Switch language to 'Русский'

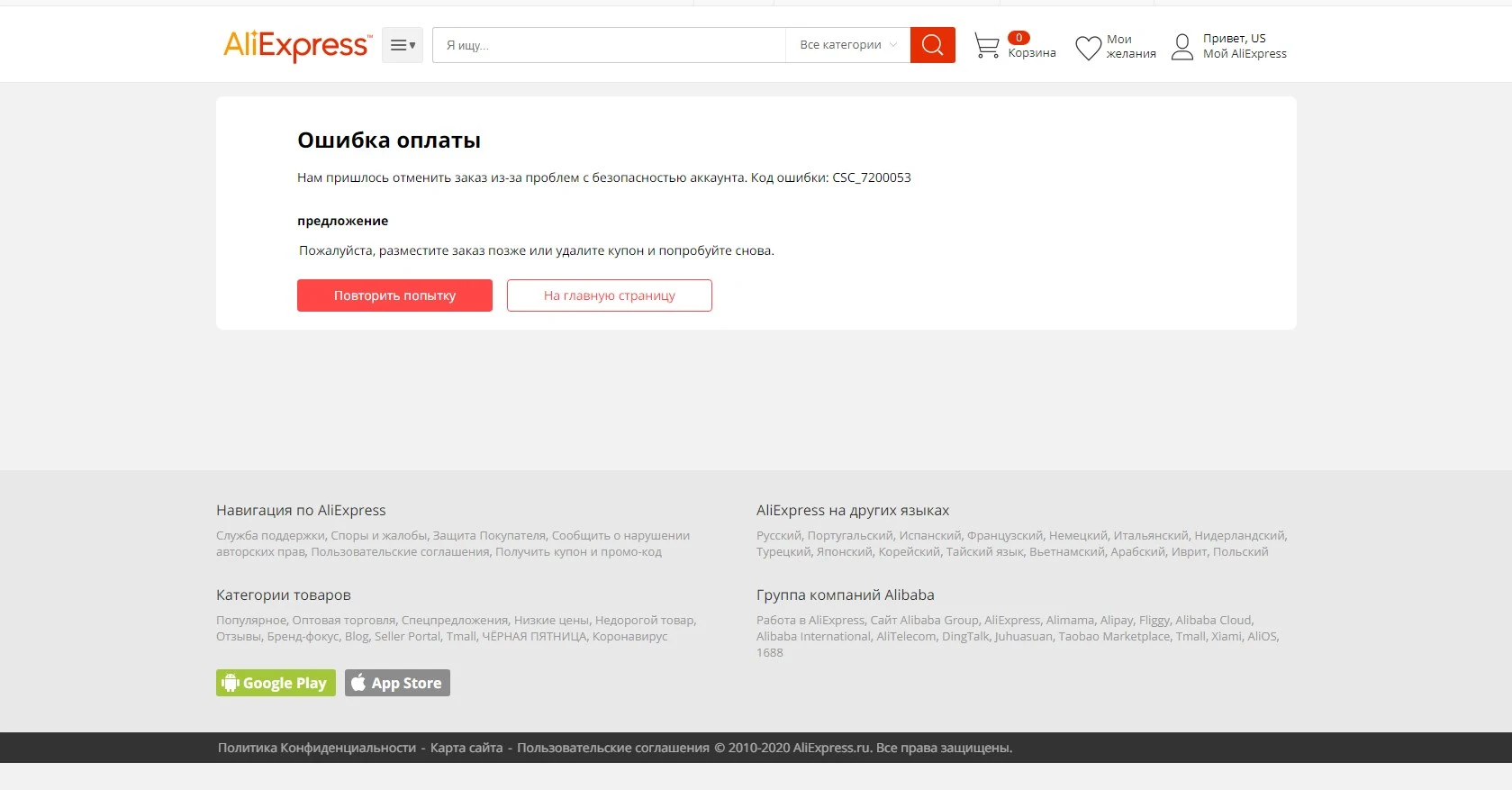[x=779, y=536]
